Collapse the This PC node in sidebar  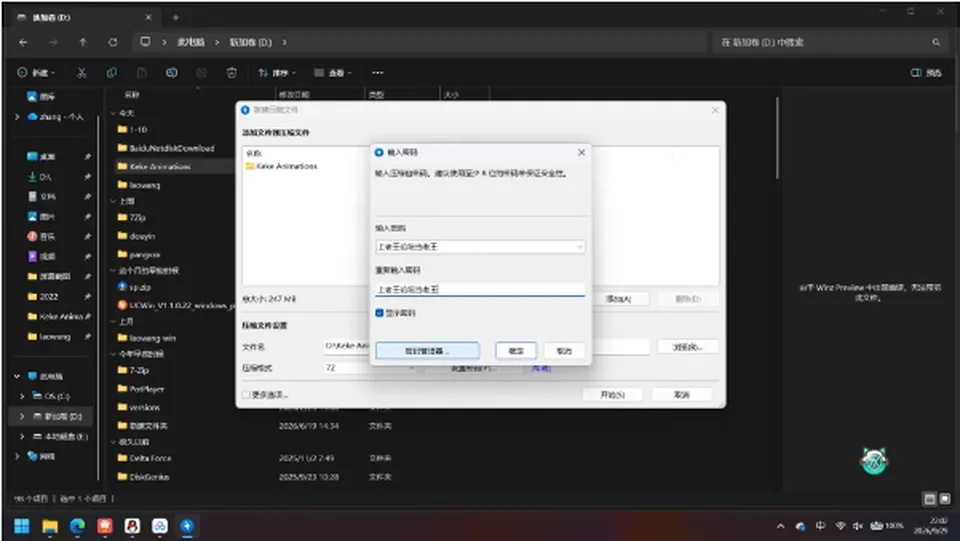17,376
